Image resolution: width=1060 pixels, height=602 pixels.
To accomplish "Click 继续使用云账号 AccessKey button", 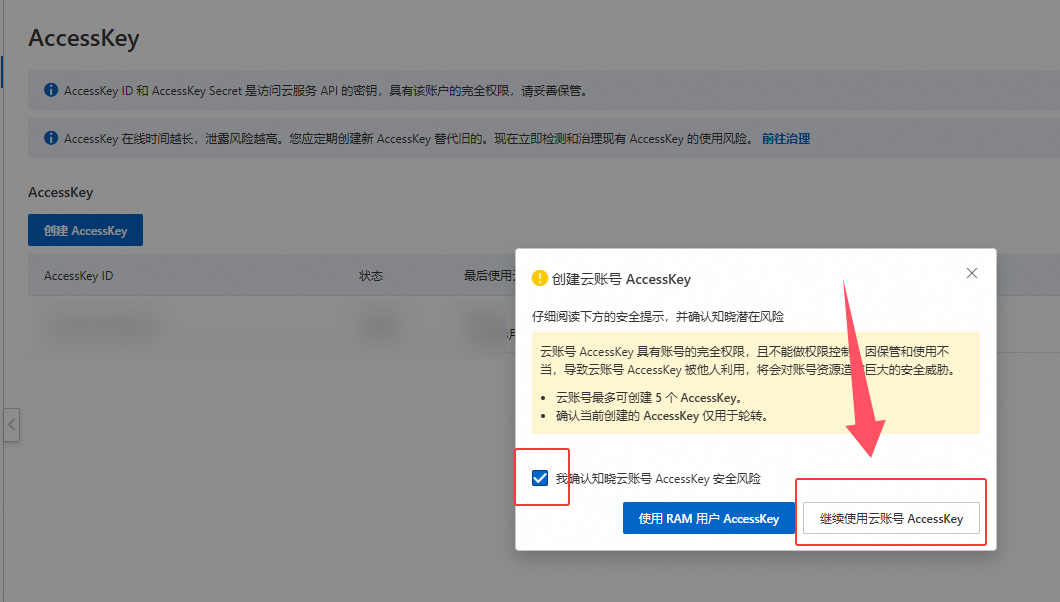I will 891,518.
